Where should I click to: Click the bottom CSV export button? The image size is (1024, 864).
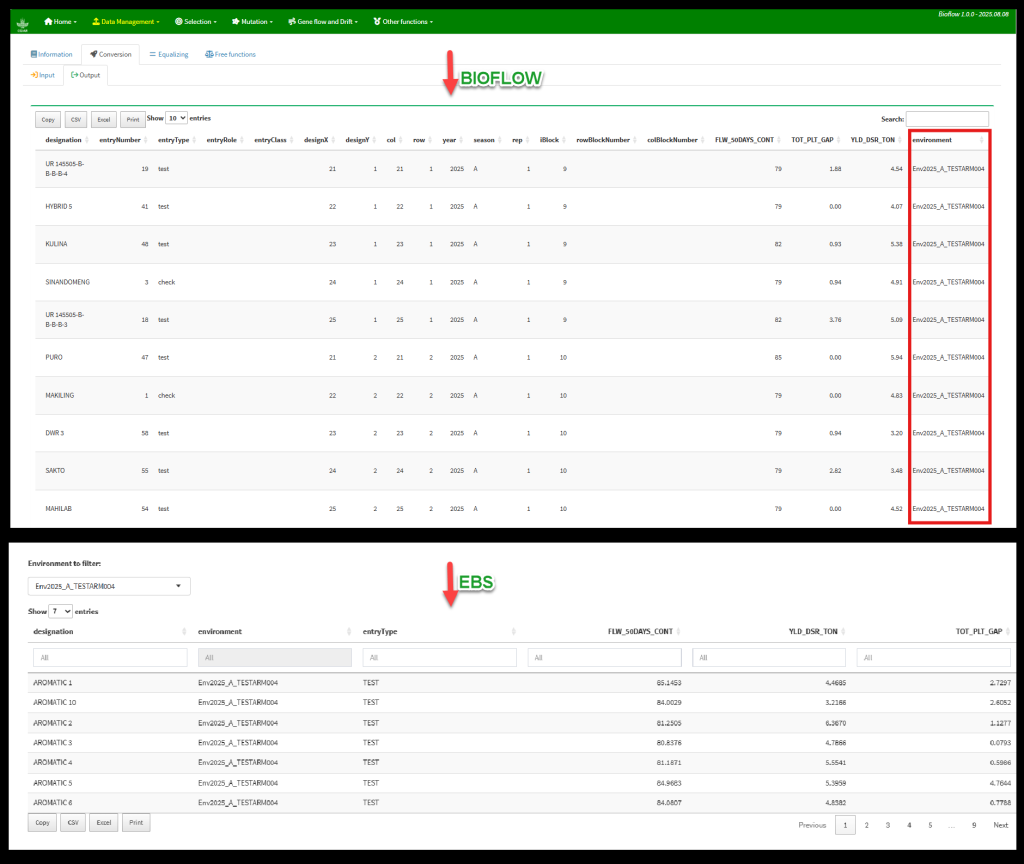[x=72, y=823]
